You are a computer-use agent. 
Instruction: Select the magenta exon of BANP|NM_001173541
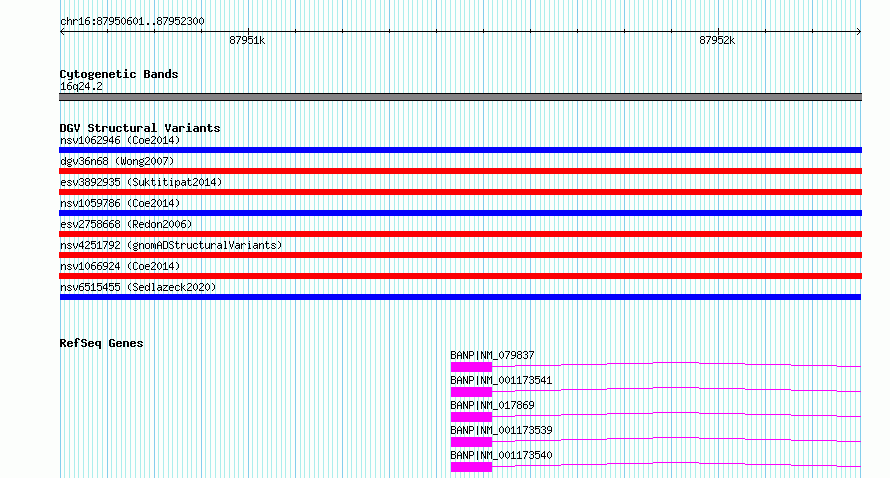[471, 392]
